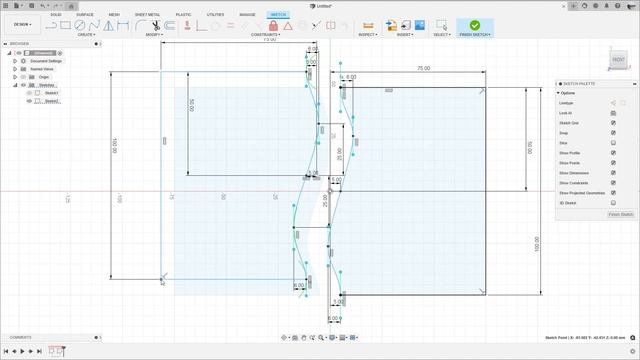Open the Modify dropdown menu
The image size is (640, 360).
click(154, 35)
